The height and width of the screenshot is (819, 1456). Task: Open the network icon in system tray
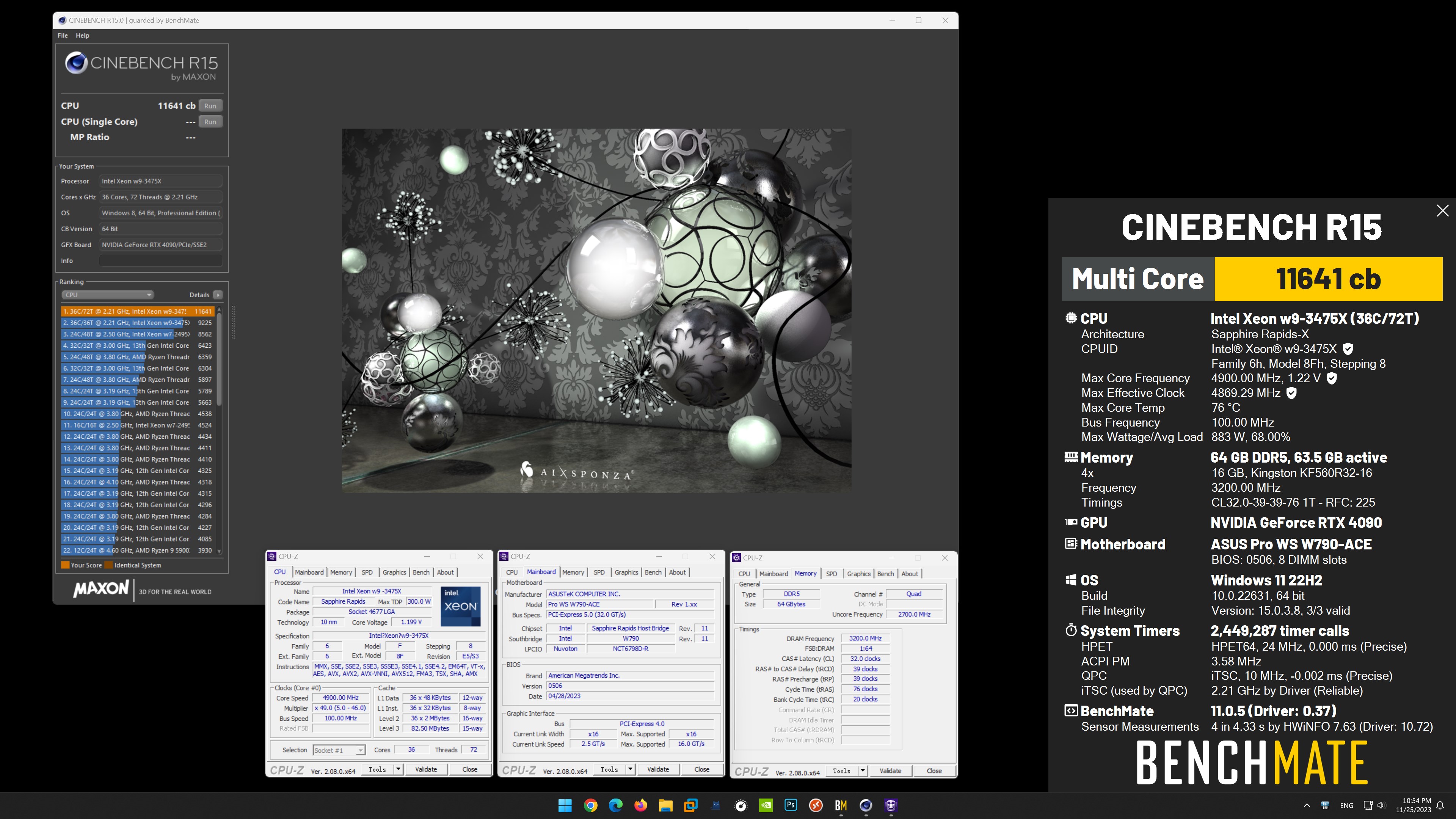tap(1368, 805)
